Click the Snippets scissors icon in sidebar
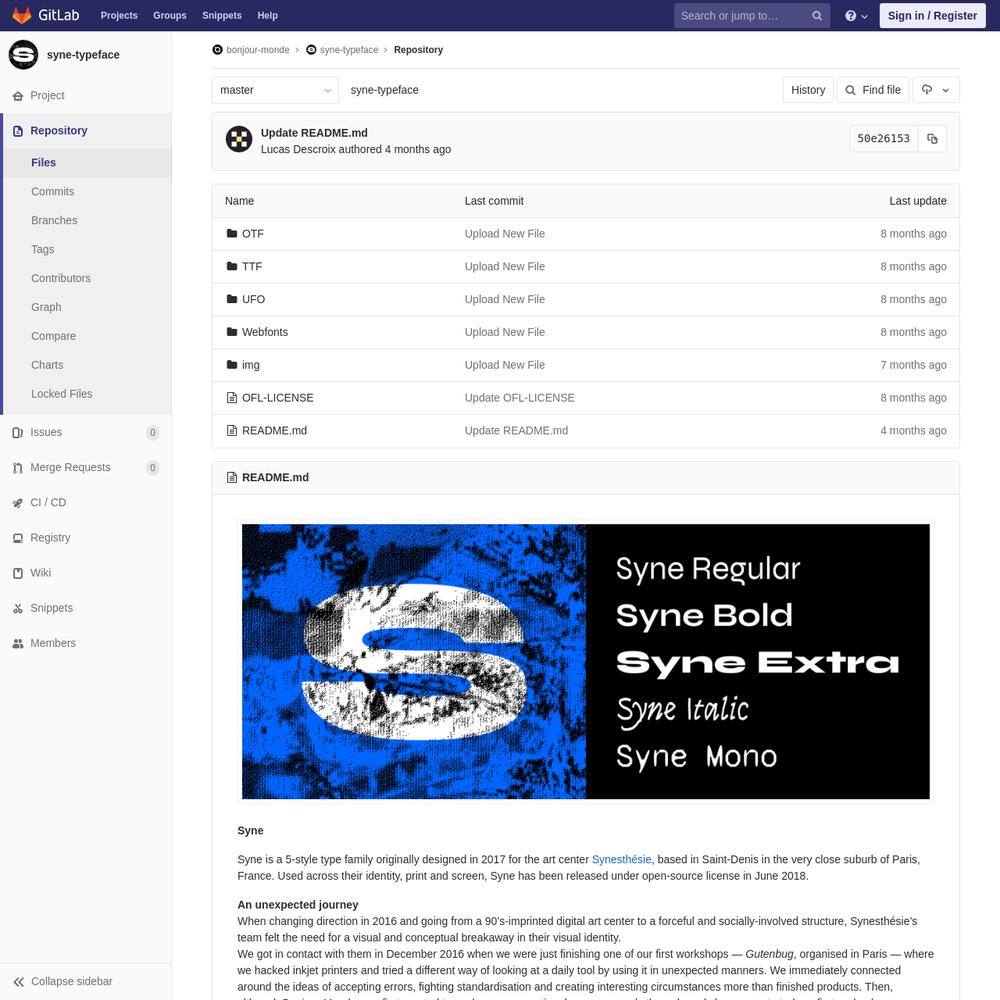This screenshot has height=1000, width=1000. [x=18, y=608]
